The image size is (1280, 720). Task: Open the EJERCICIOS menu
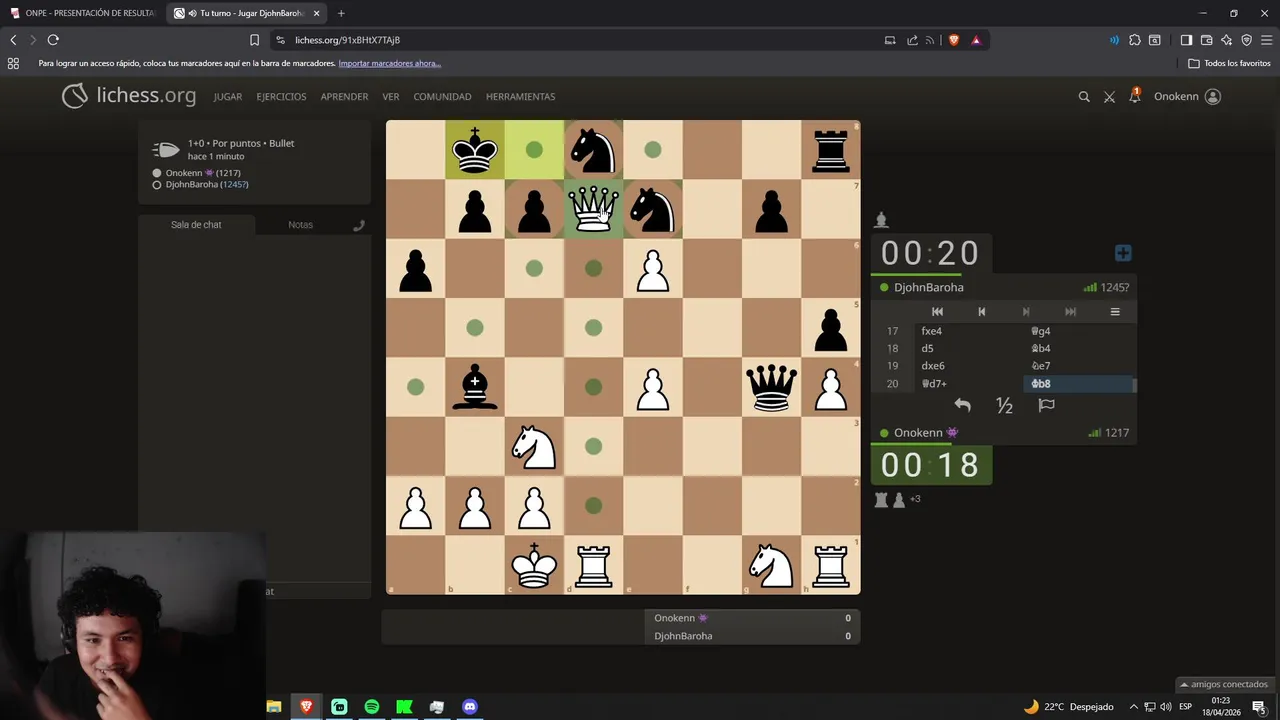pos(281,97)
